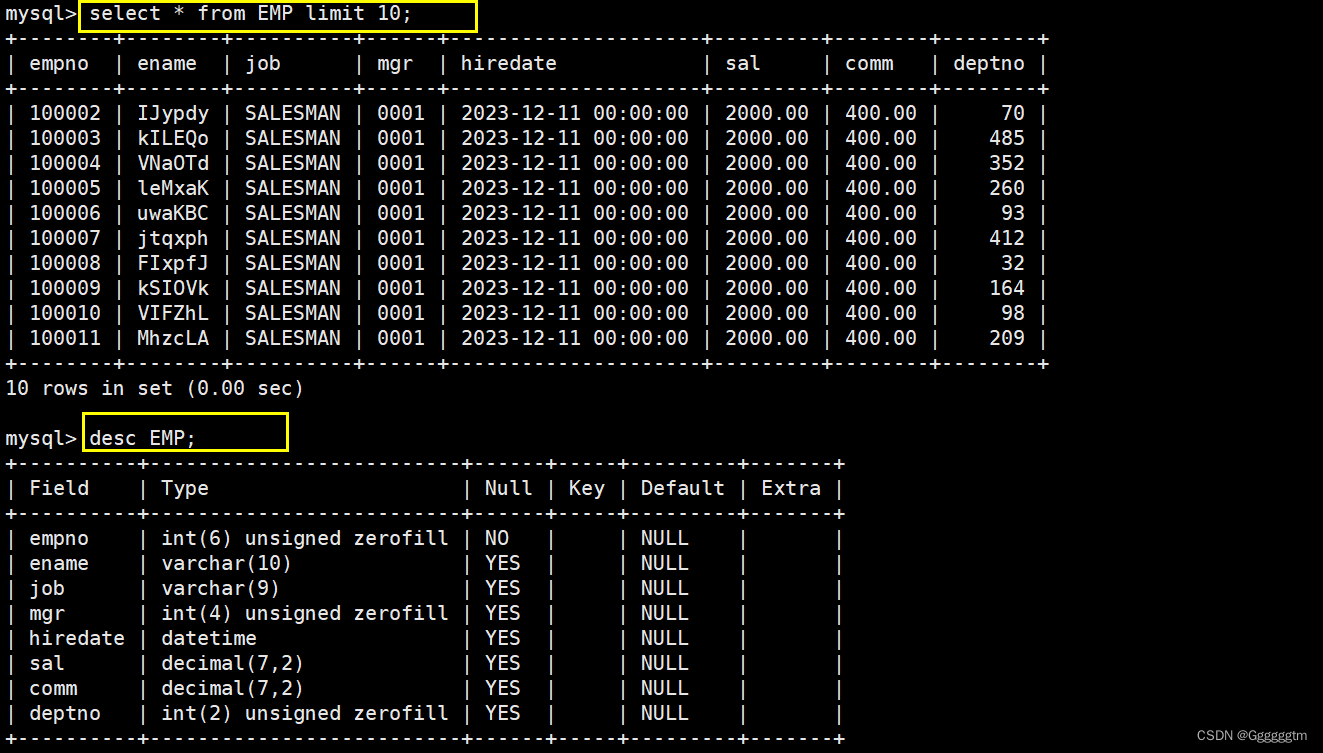Select employee name jtqxph
Viewport: 1323px width, 753px height.
tap(173, 238)
